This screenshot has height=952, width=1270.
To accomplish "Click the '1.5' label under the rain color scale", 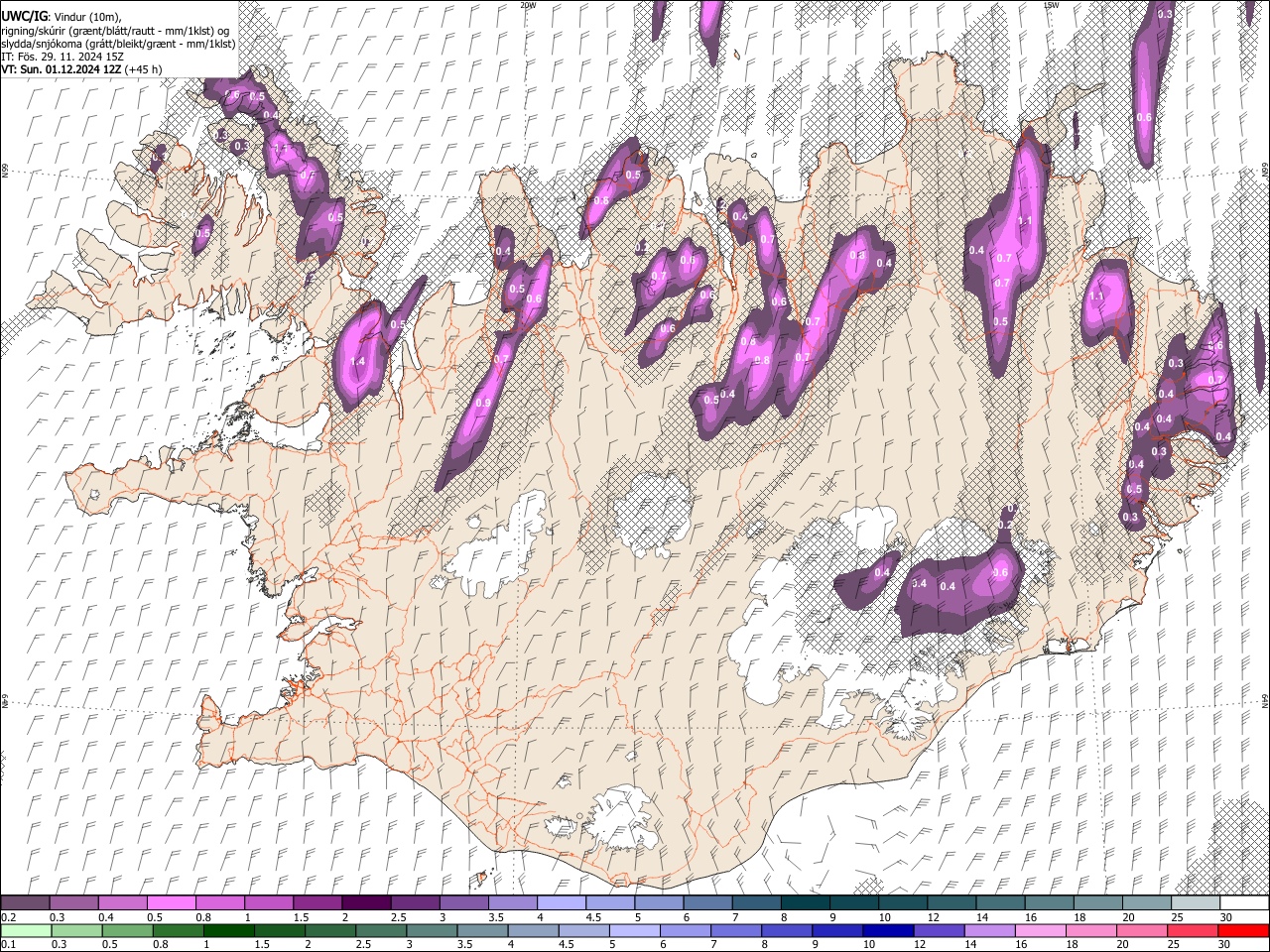I will pyautogui.click(x=263, y=945).
